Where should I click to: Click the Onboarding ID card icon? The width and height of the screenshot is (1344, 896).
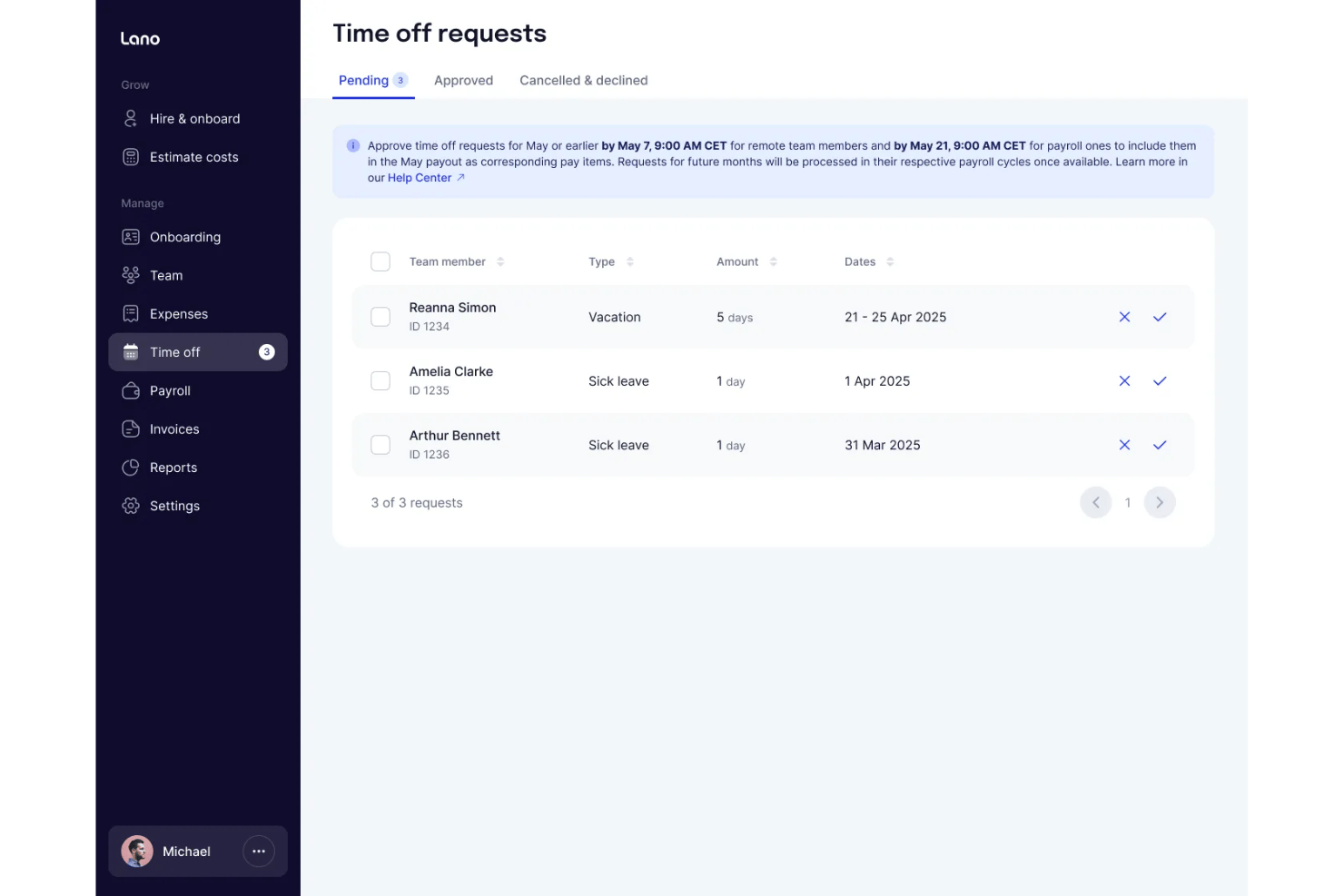131,237
